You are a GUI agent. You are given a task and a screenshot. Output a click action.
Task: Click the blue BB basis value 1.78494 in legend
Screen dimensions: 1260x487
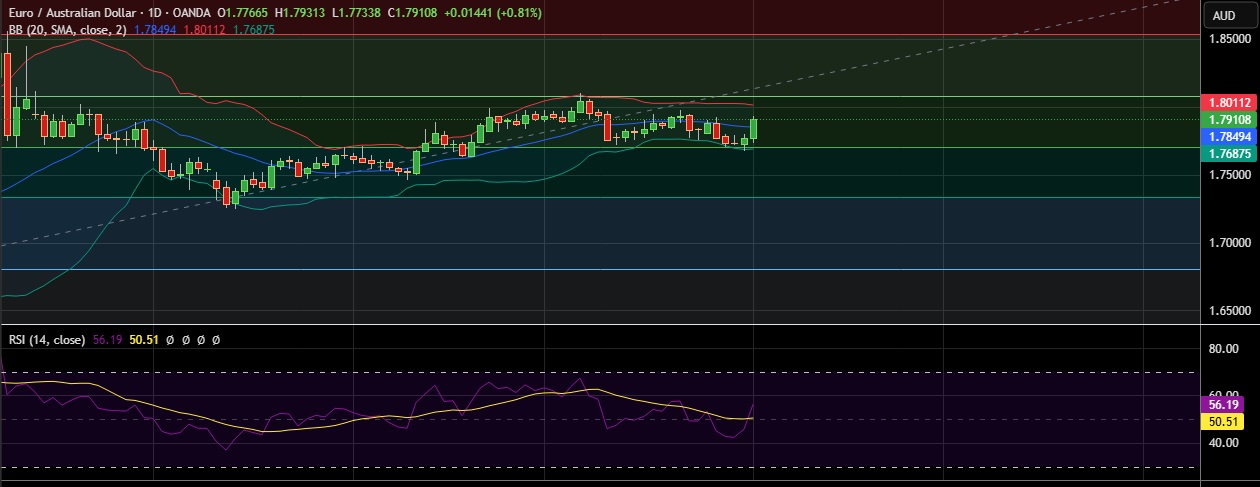click(155, 30)
